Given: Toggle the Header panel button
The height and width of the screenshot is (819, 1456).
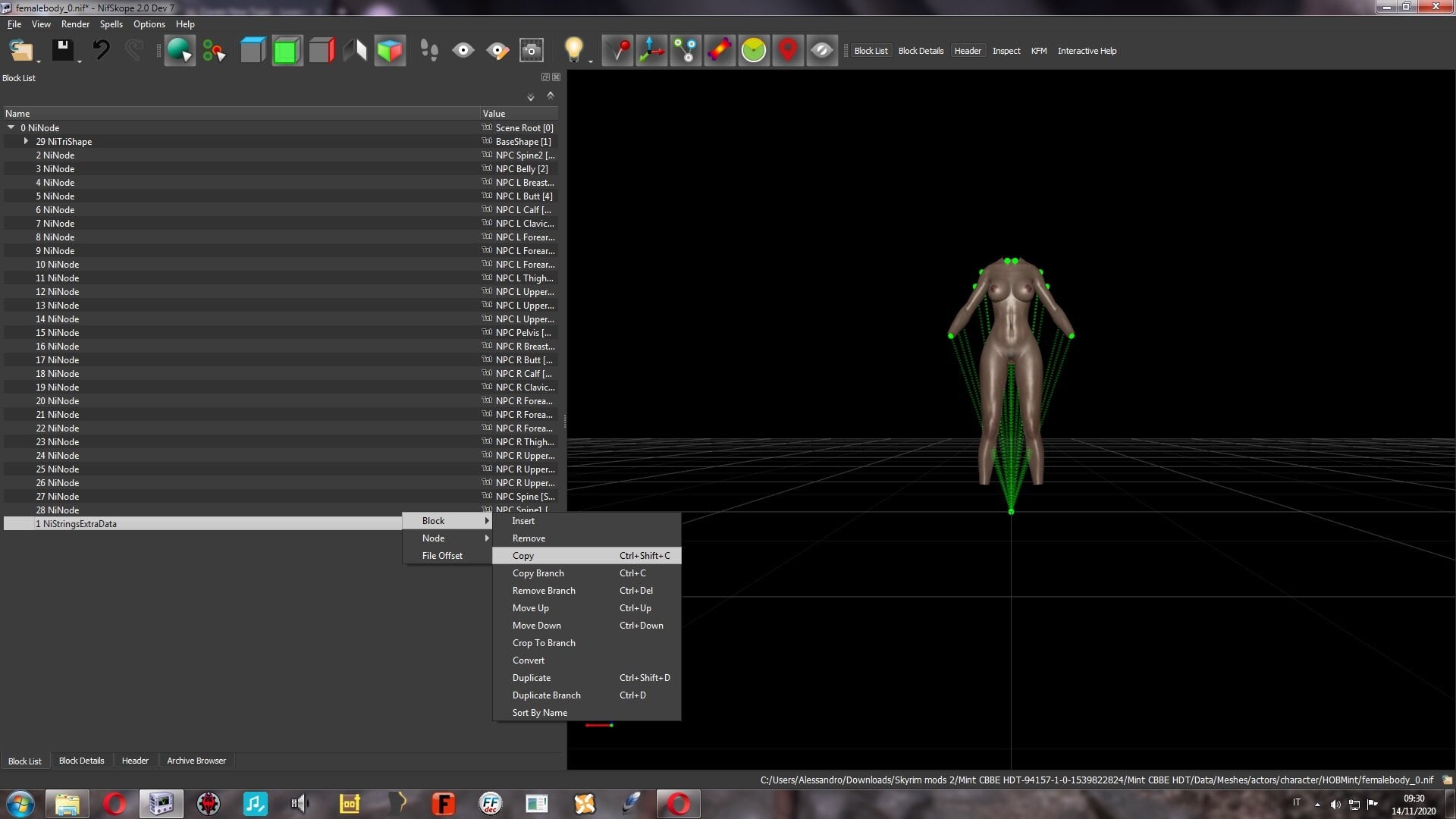Looking at the screenshot, I should tap(968, 51).
